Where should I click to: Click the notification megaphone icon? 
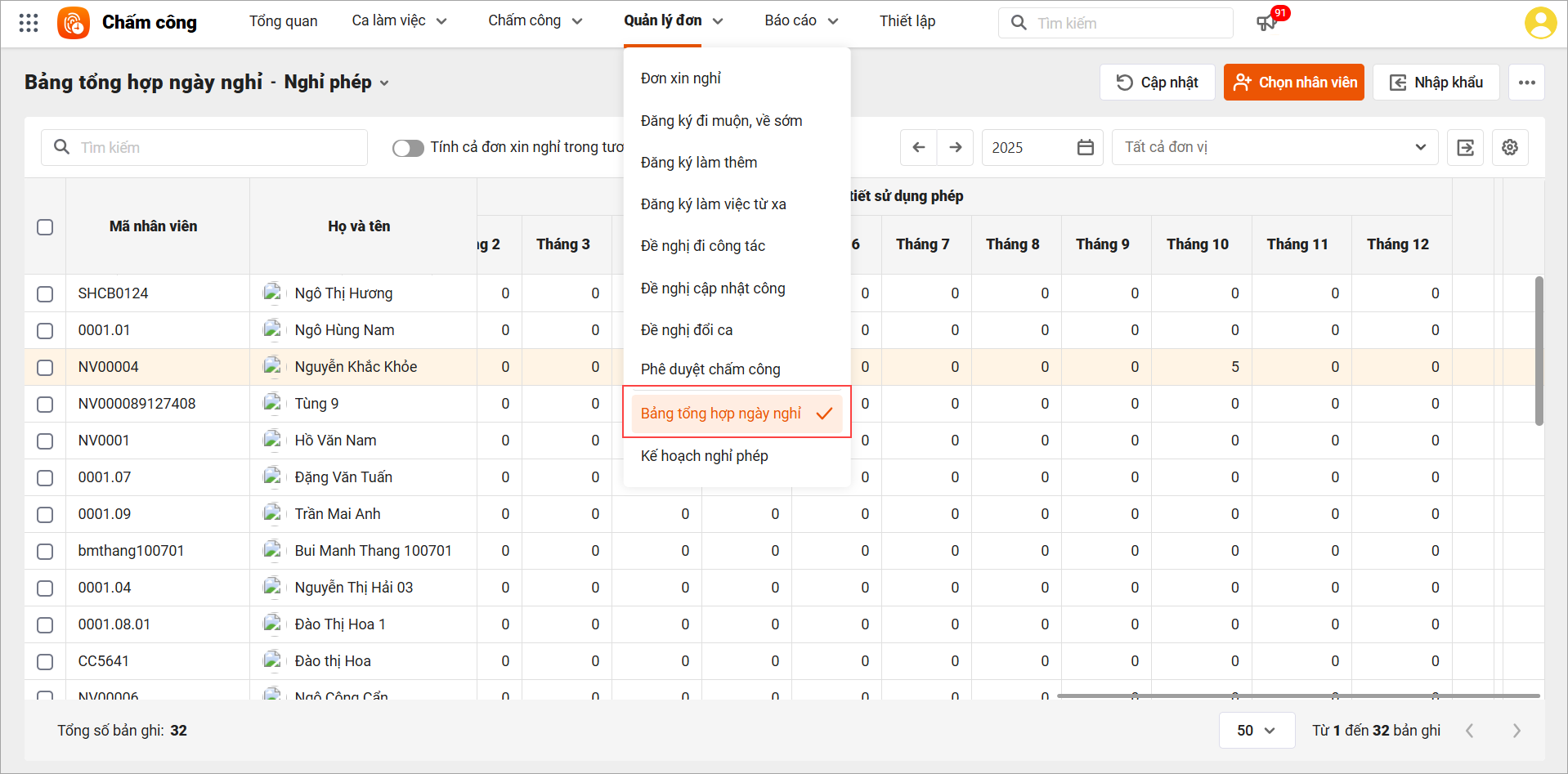1266,23
